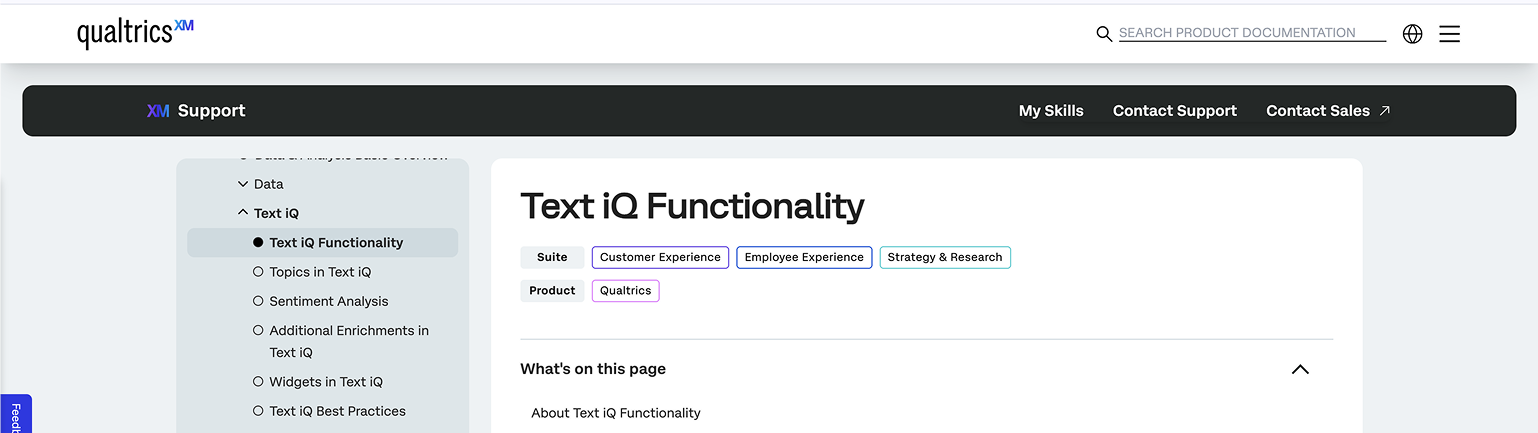Open the Feedback side tab
Screen dimensions: 1538x433
(x=16, y=415)
